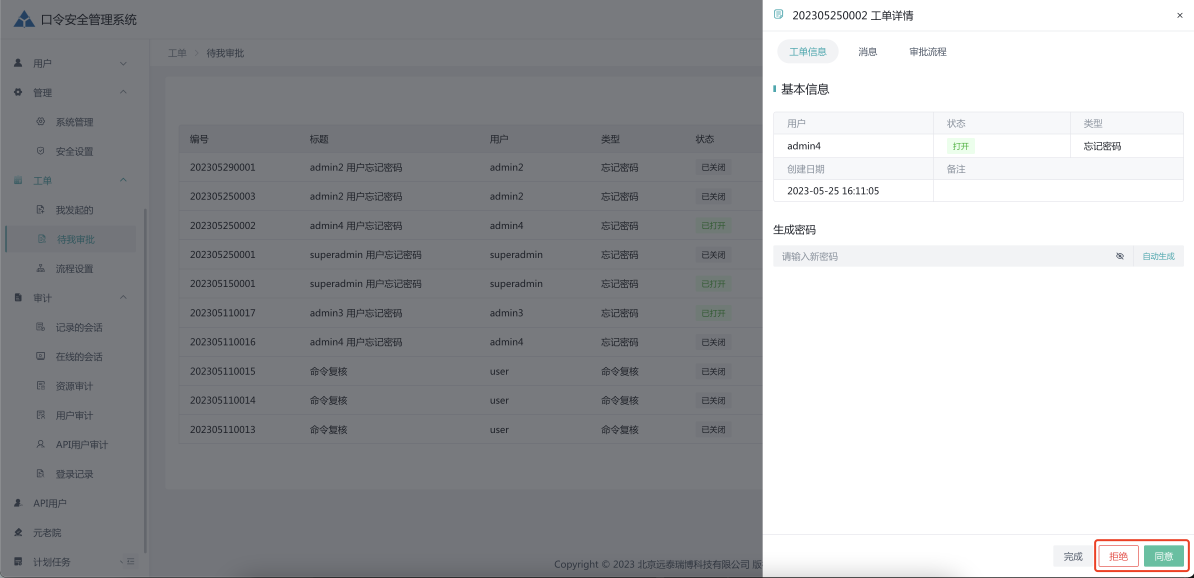Close the 工单详情 drawer panel
The width and height of the screenshot is (1194, 578).
(1179, 16)
